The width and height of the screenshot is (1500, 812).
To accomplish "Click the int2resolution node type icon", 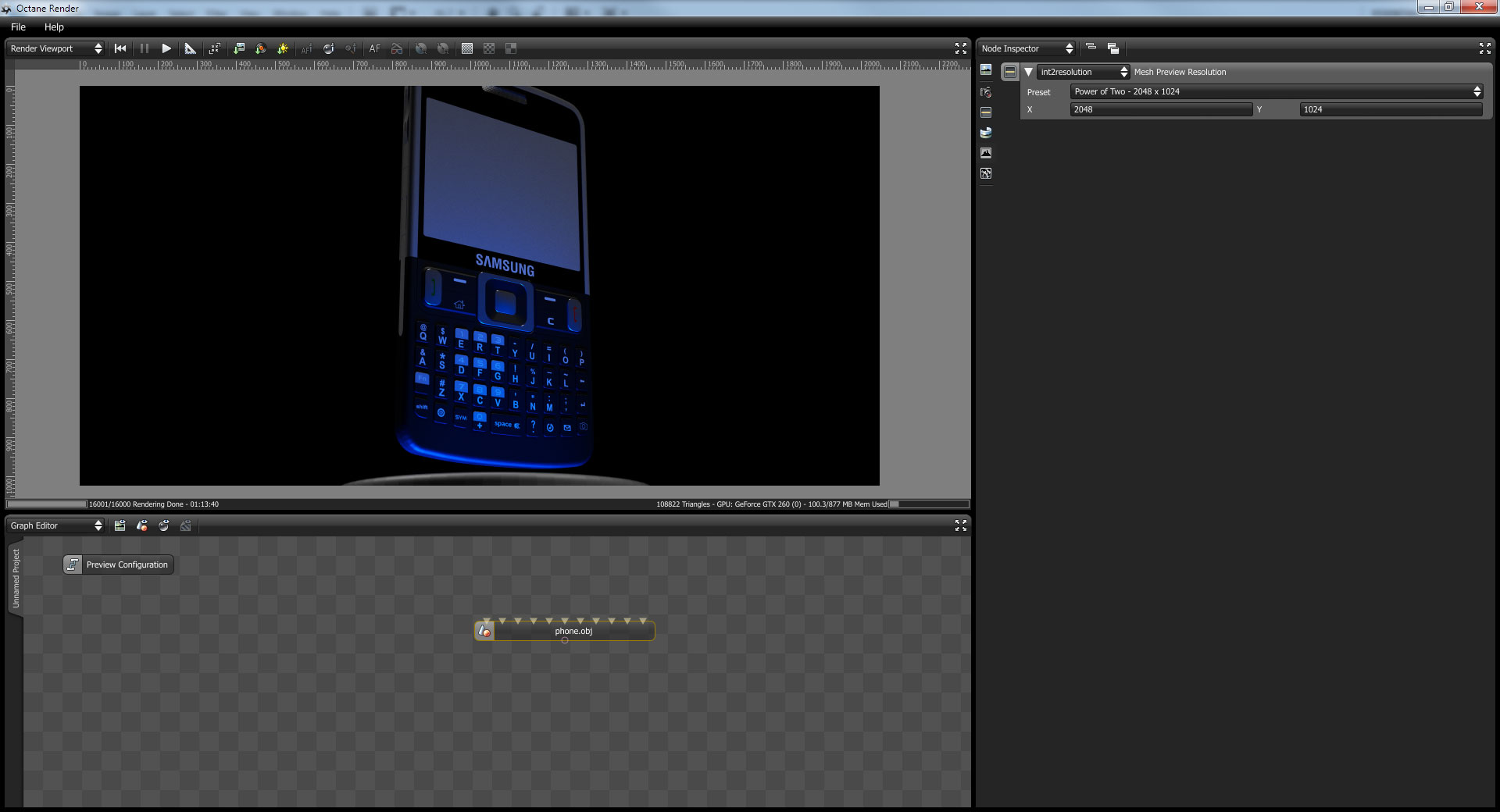I will pos(1010,72).
